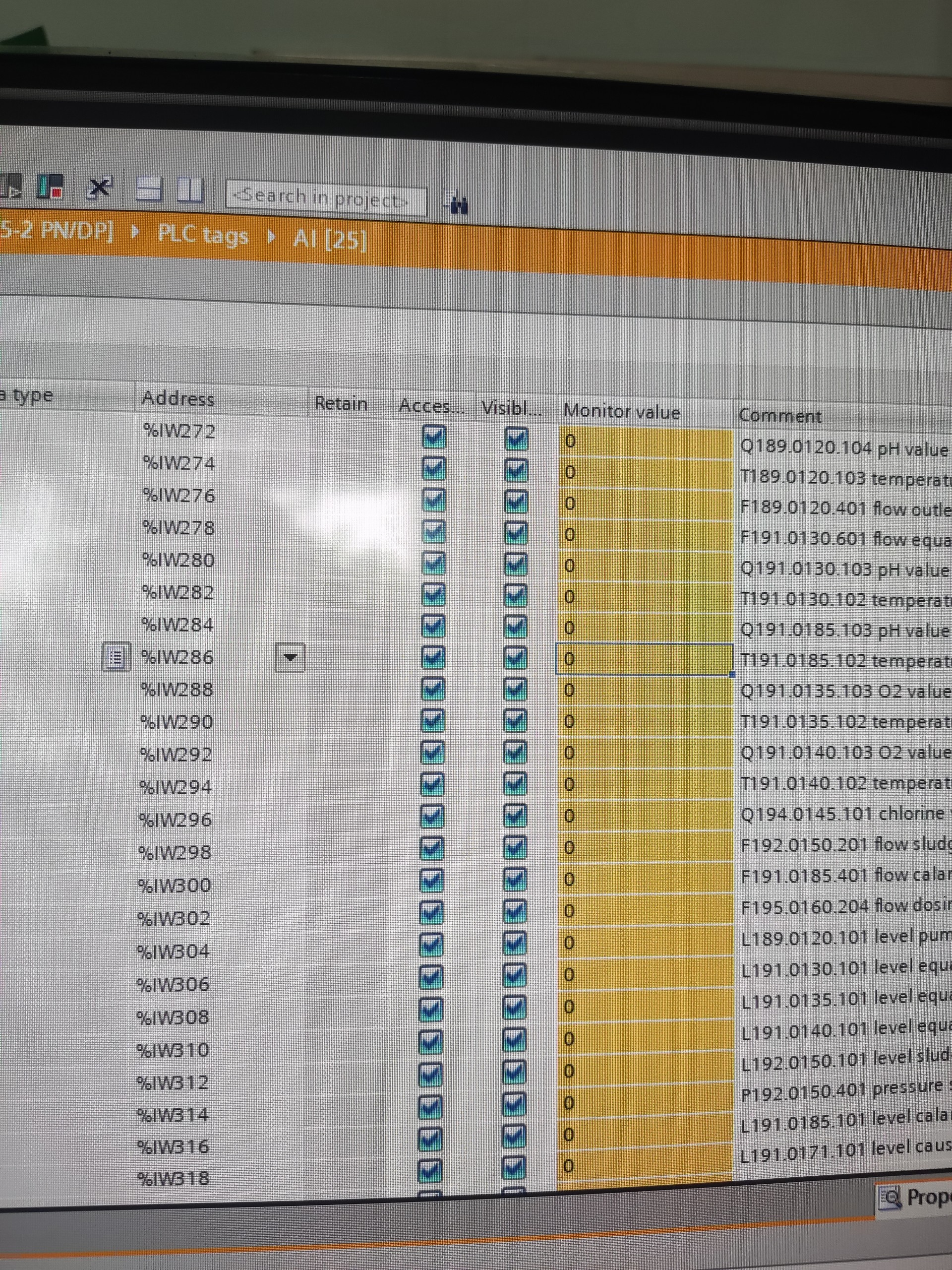Open the address dropdown for %IW286

click(290, 657)
